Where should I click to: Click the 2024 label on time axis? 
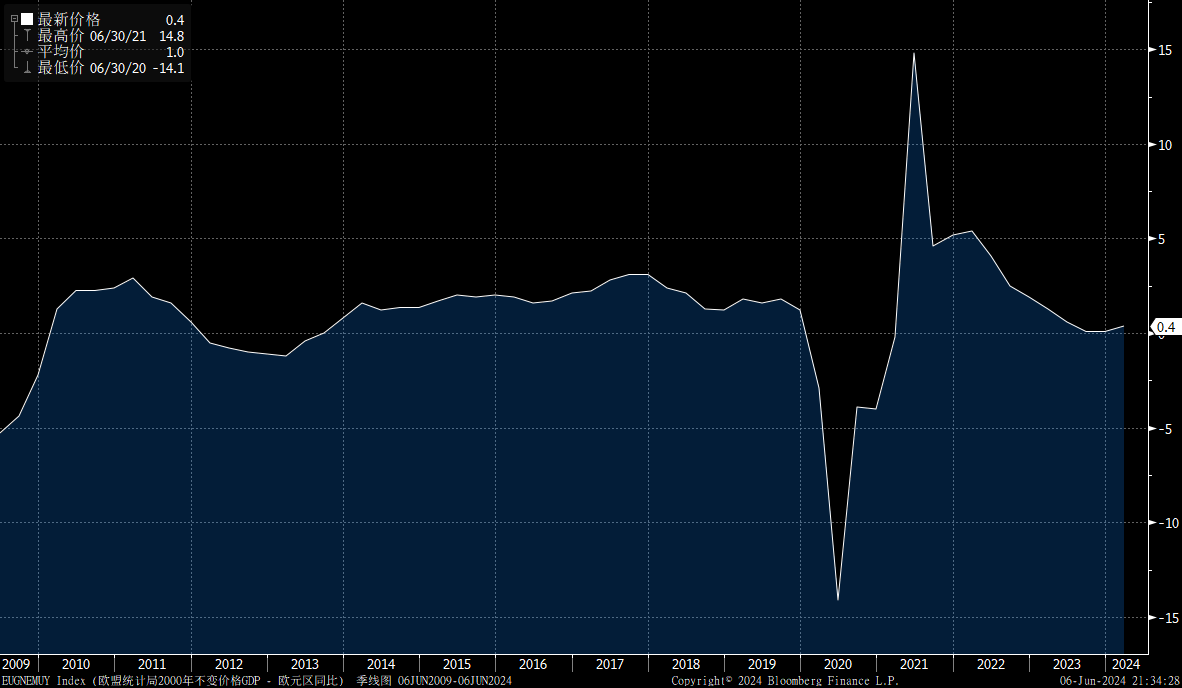tap(1124, 664)
